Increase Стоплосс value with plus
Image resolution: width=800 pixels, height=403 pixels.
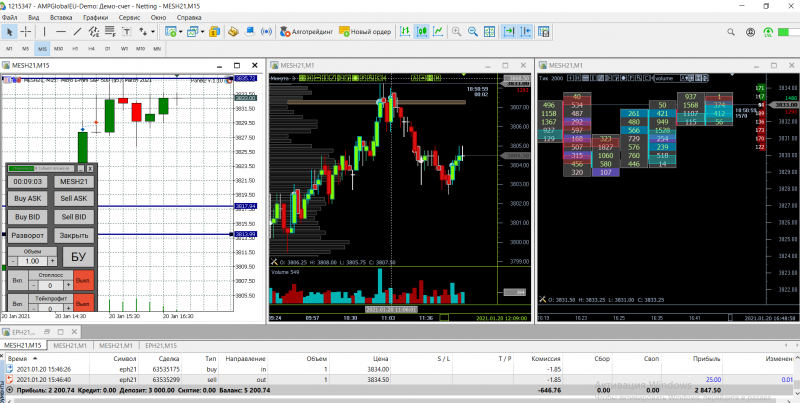coord(67,285)
